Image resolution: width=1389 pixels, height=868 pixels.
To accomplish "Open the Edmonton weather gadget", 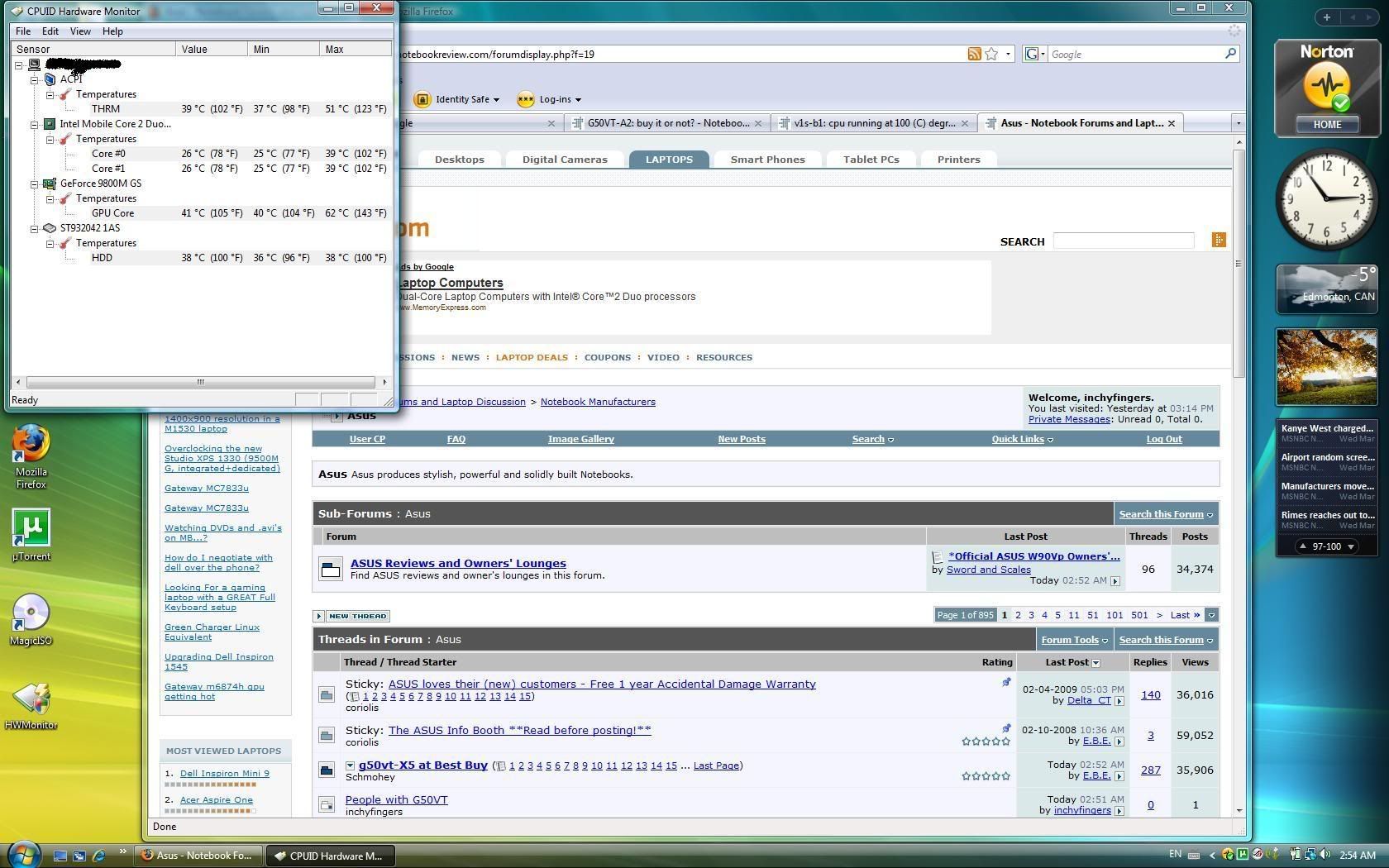I will (1326, 289).
